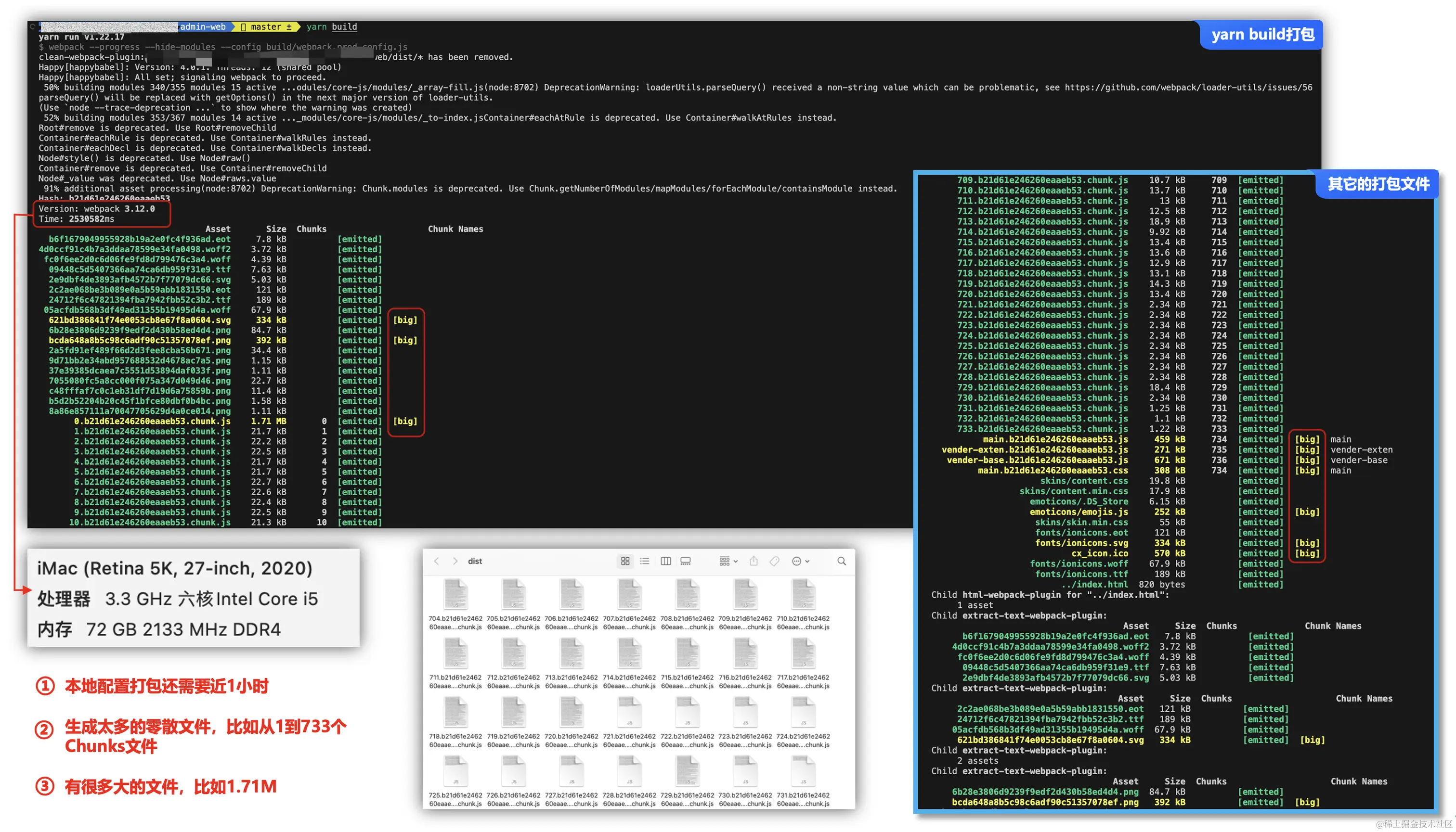Select the 712 chunk.js file in Finder
1456x832 pixels.
click(513, 653)
